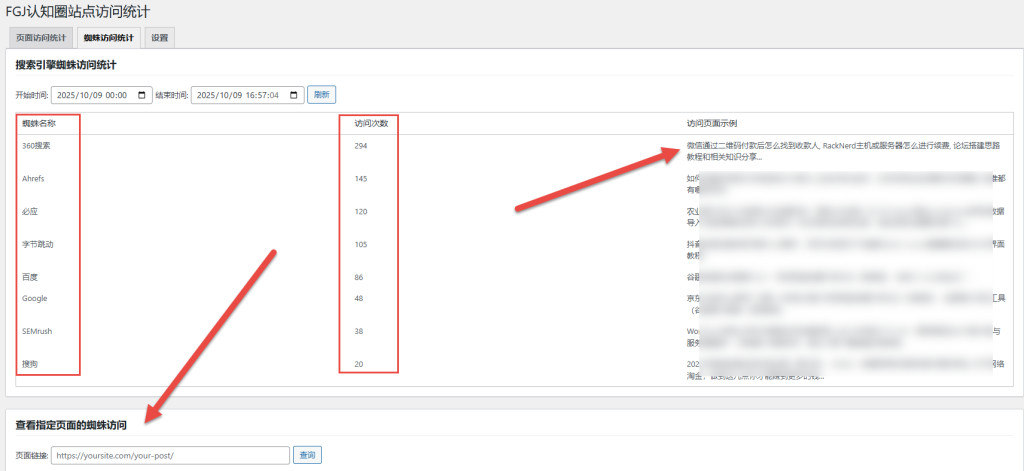Click the 字节跳动 spider name

pyautogui.click(x=38, y=244)
